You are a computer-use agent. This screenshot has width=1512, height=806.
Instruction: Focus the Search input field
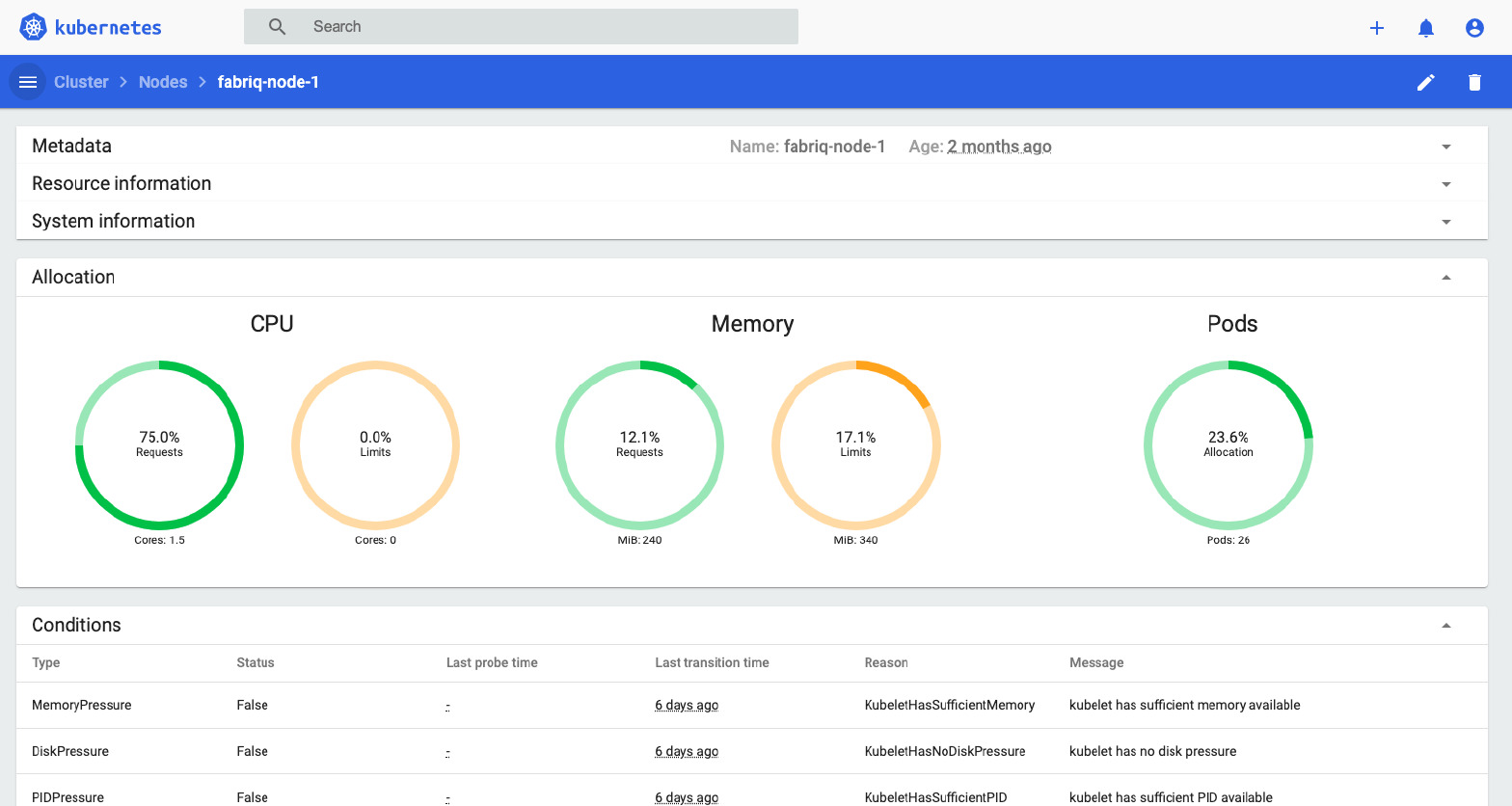point(521,27)
